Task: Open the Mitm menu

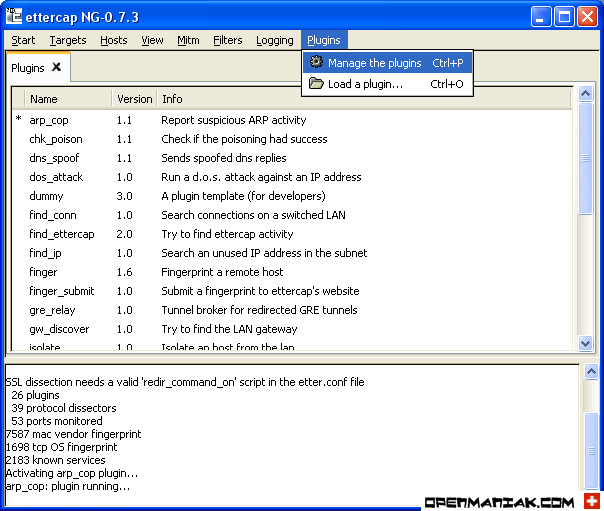Action: (188, 40)
